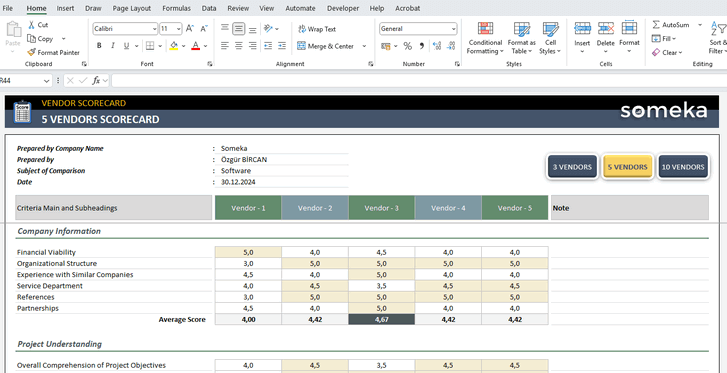
Task: Activate the Format Painter brush
Action: click(x=32, y=52)
